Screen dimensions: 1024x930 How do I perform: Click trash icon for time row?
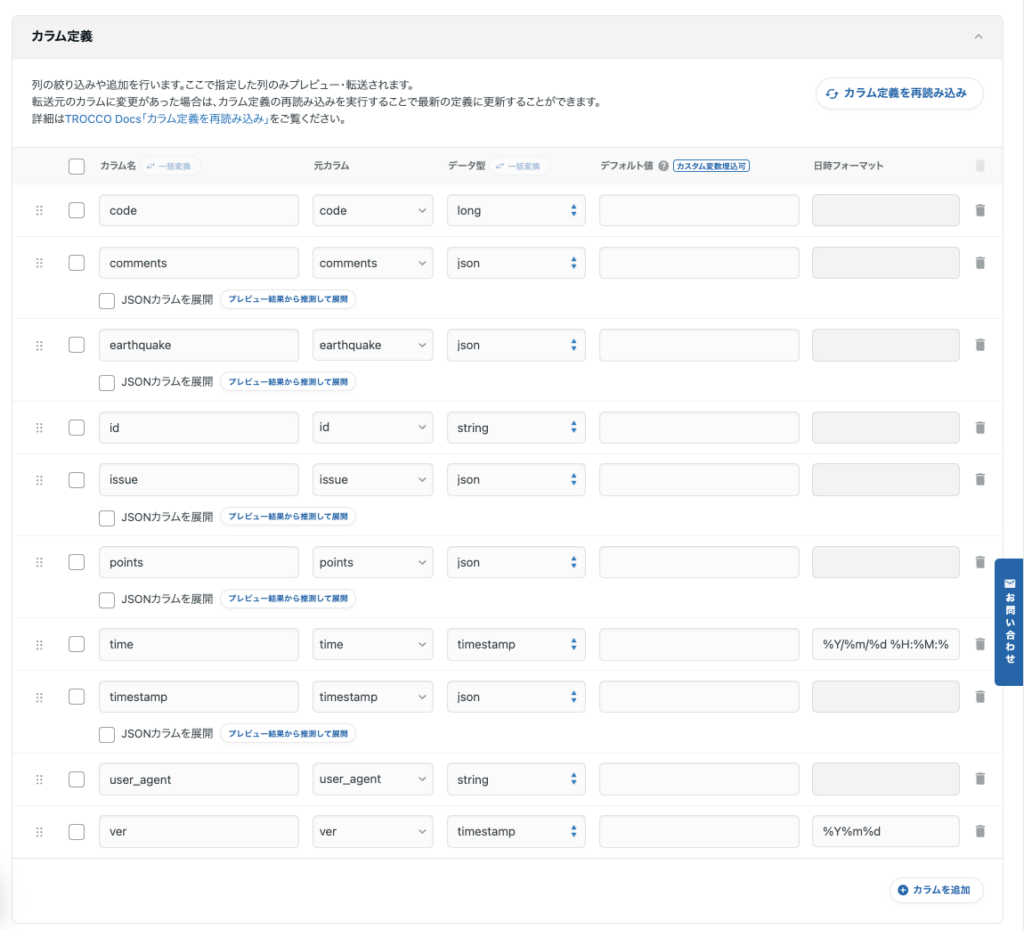(980, 645)
